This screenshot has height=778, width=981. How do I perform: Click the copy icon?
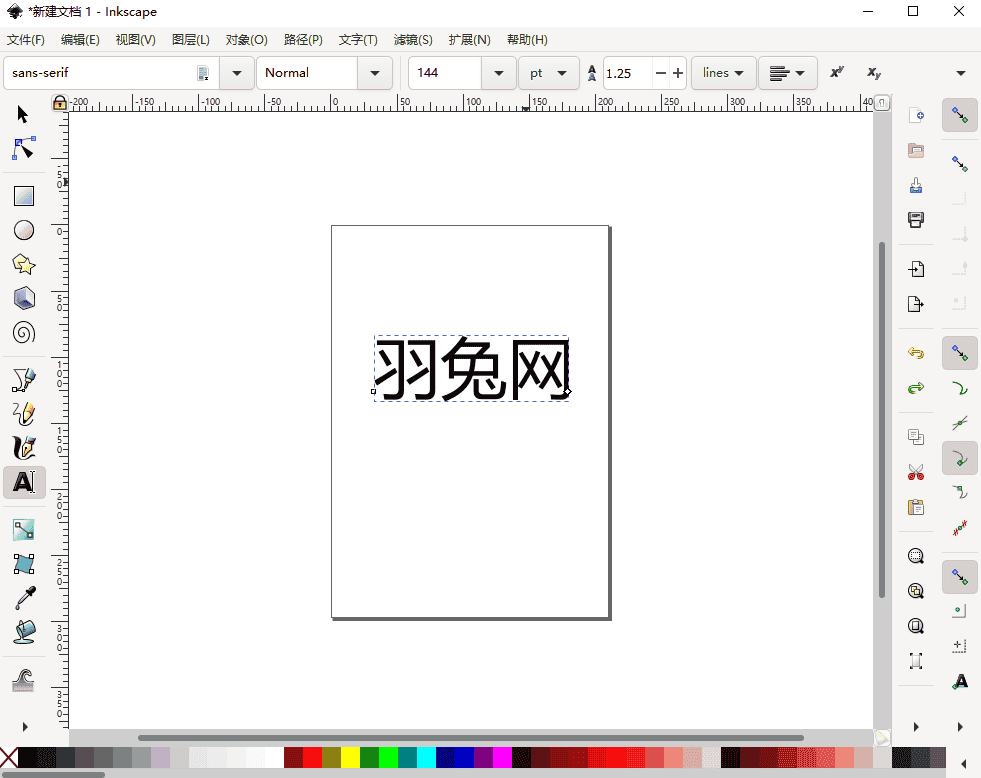(x=916, y=437)
